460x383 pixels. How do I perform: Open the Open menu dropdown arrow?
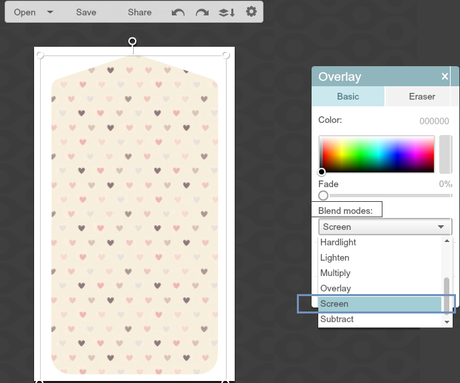point(50,12)
